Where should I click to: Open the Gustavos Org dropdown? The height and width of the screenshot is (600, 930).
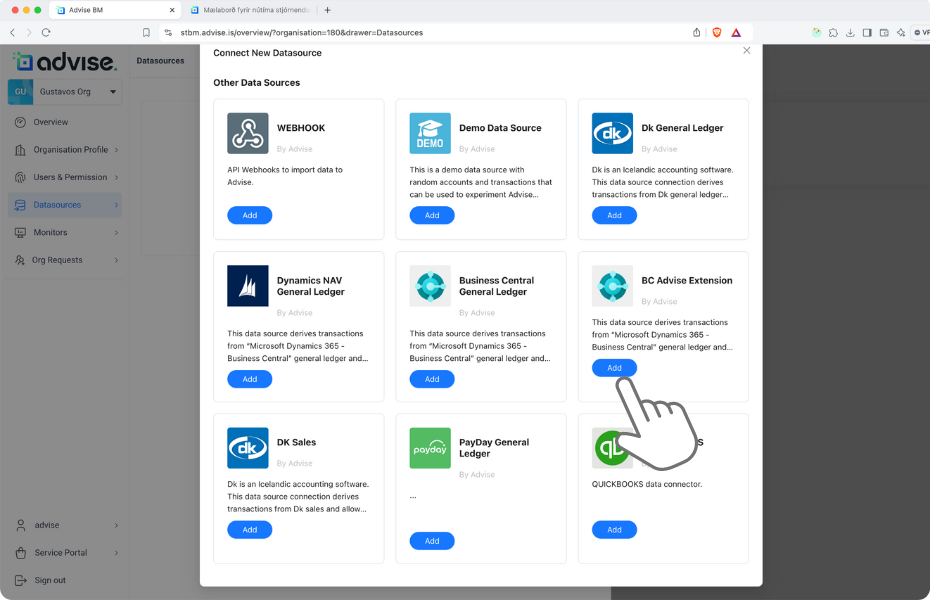114,92
